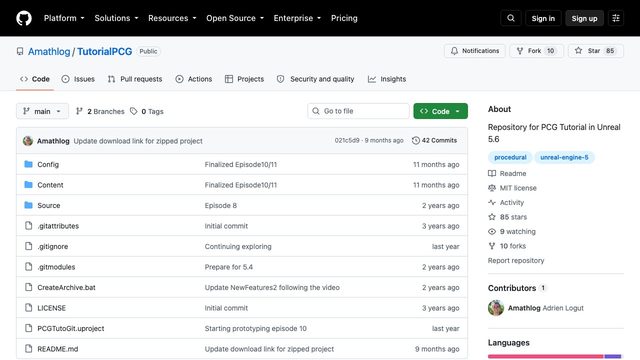Open the 021c5d9 commit hash
Screen dimensions: 640x360
click(x=347, y=140)
